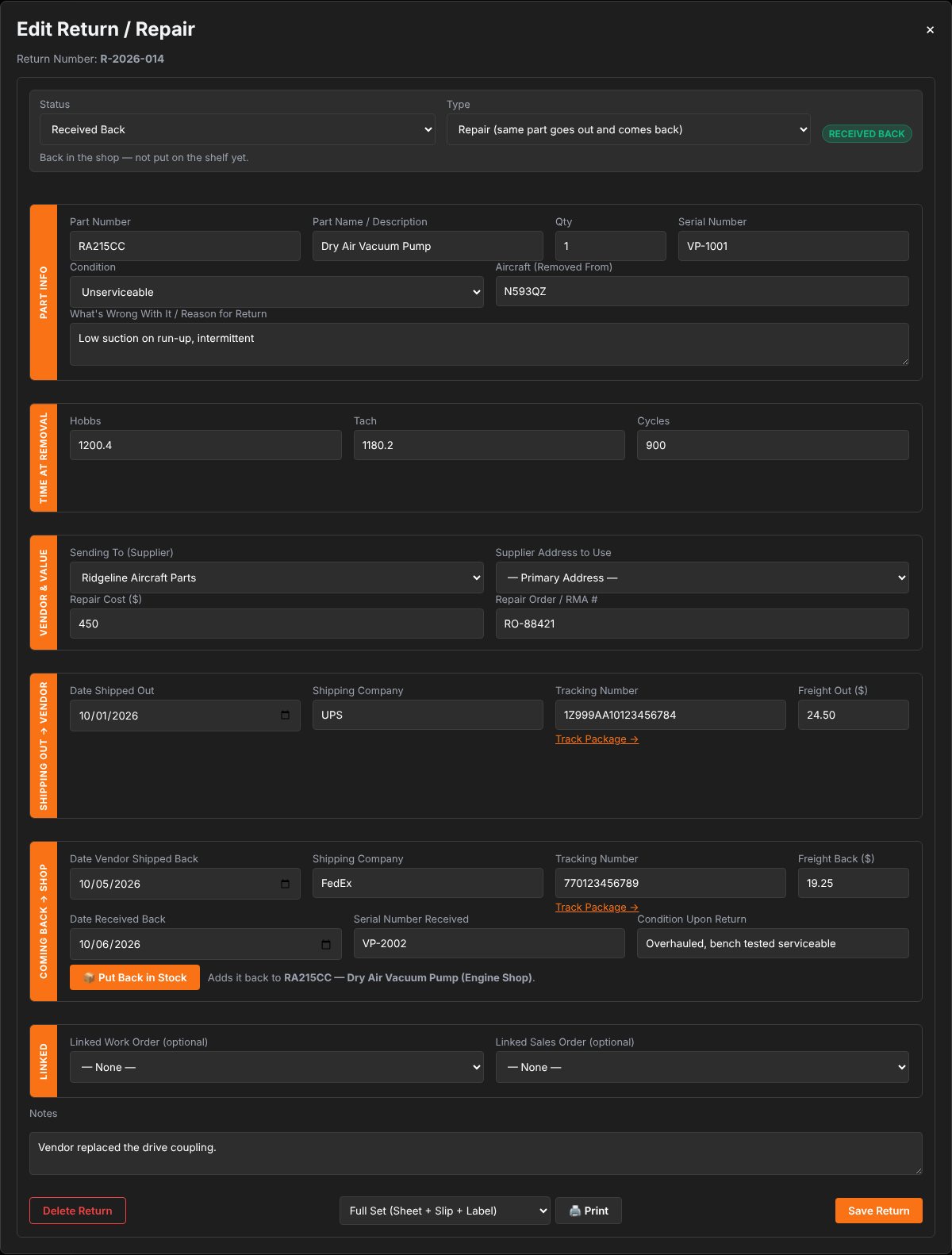This screenshot has height=1255, width=952.
Task: Click the Put Back in Stock button
Action: [135, 977]
